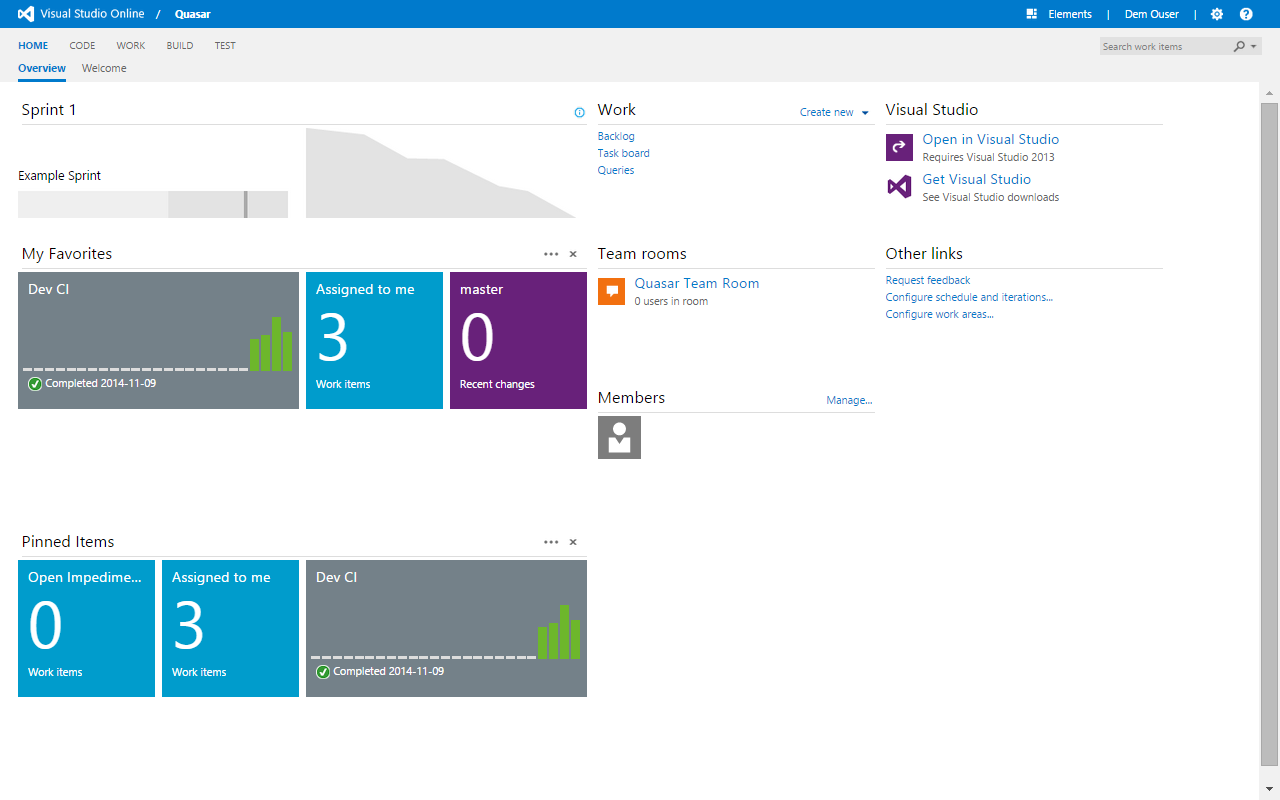Open the Dem Ouser account menu
This screenshot has height=800, width=1280.
pyautogui.click(x=1152, y=14)
